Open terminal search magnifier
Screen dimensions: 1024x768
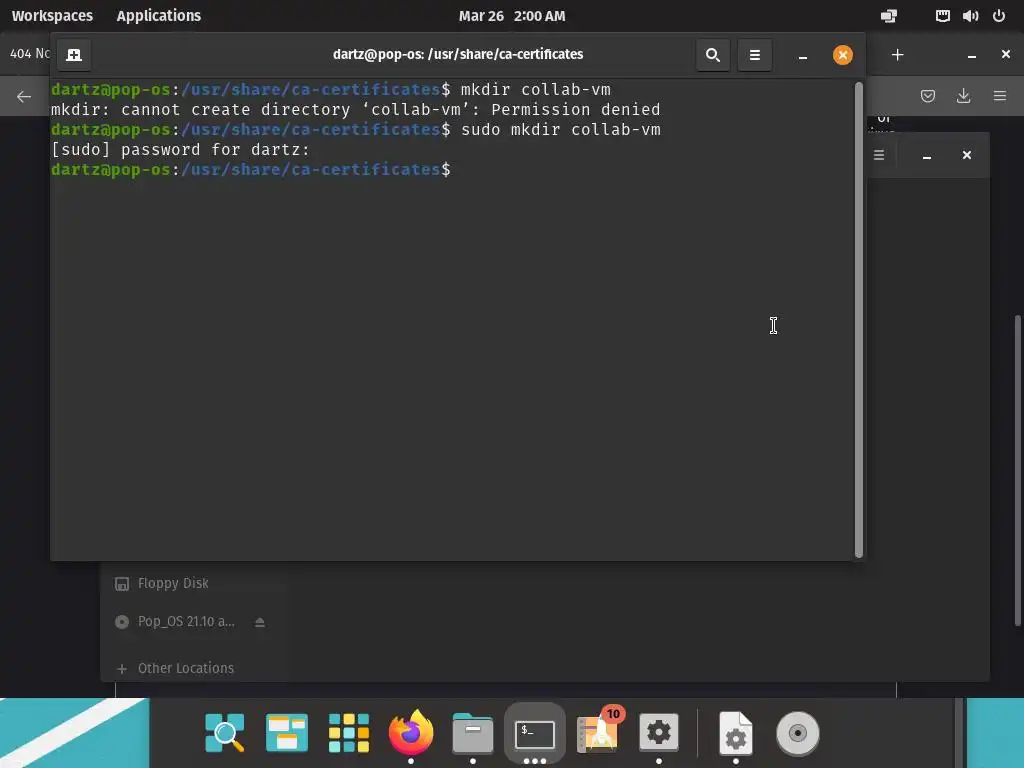click(712, 55)
